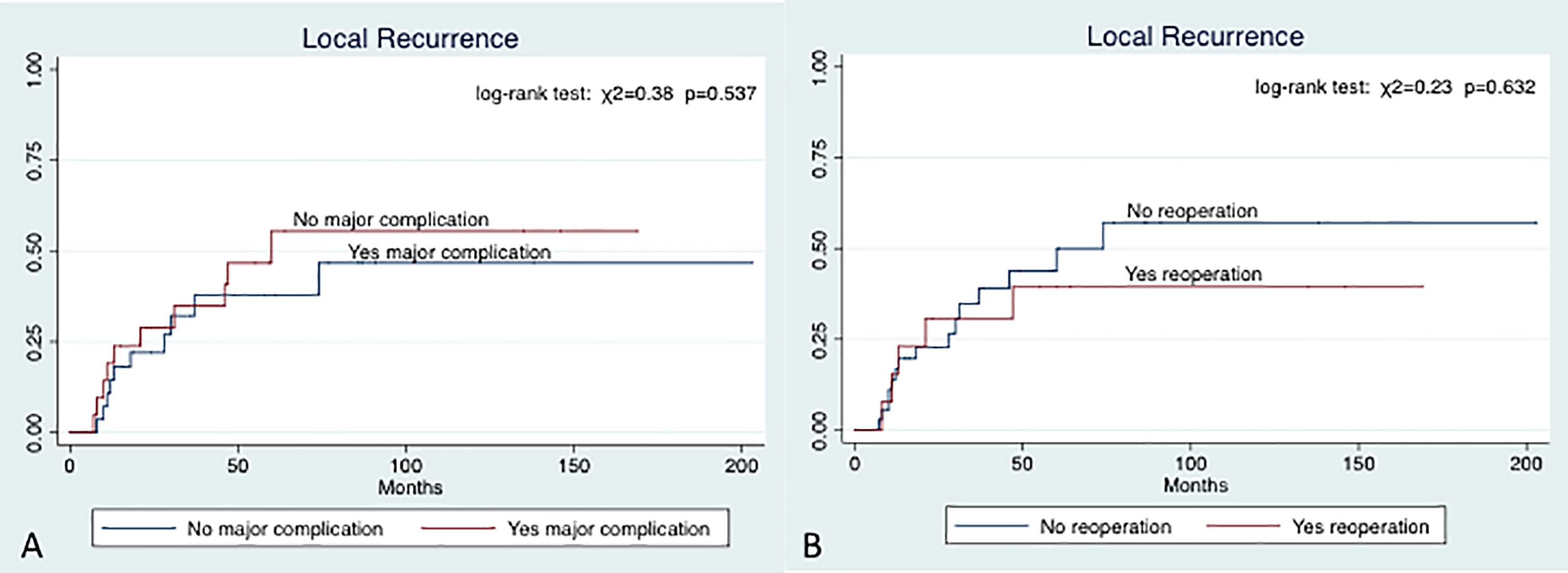This screenshot has height=573, width=1568.
Task: Click the panel A letter label
Action: [x=32, y=546]
